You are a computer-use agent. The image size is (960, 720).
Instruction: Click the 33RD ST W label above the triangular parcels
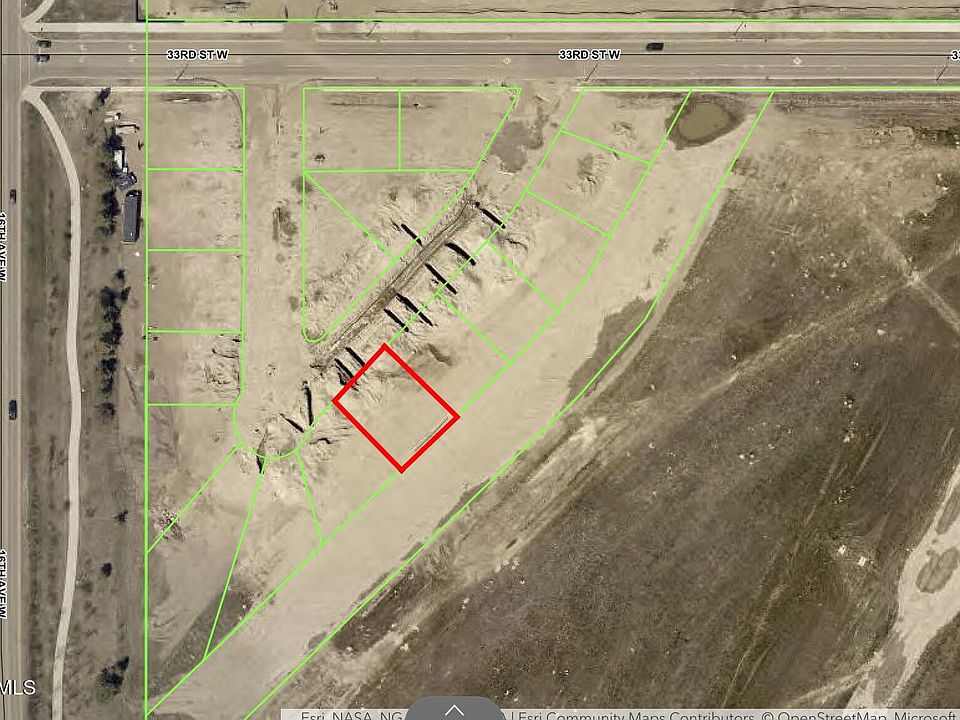589,54
